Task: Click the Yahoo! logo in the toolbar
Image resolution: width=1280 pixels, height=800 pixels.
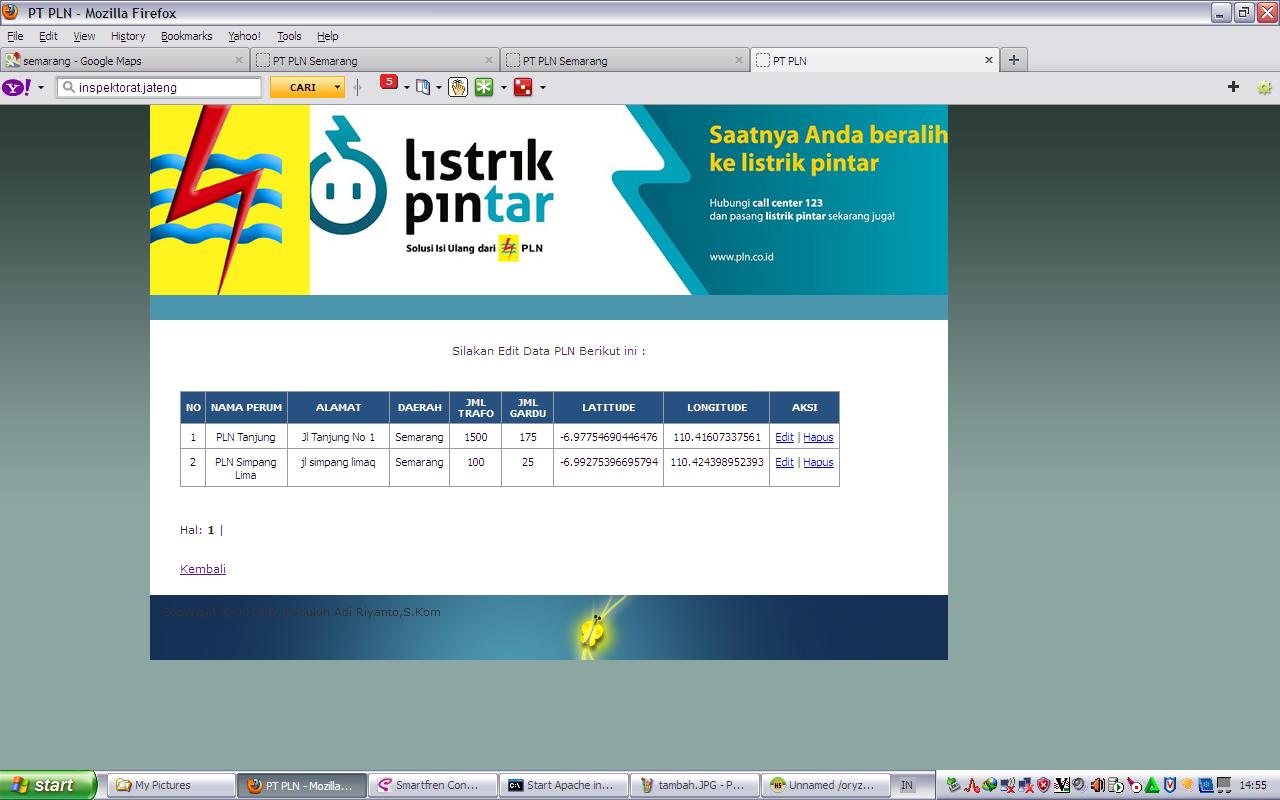Action: pyautogui.click(x=17, y=88)
